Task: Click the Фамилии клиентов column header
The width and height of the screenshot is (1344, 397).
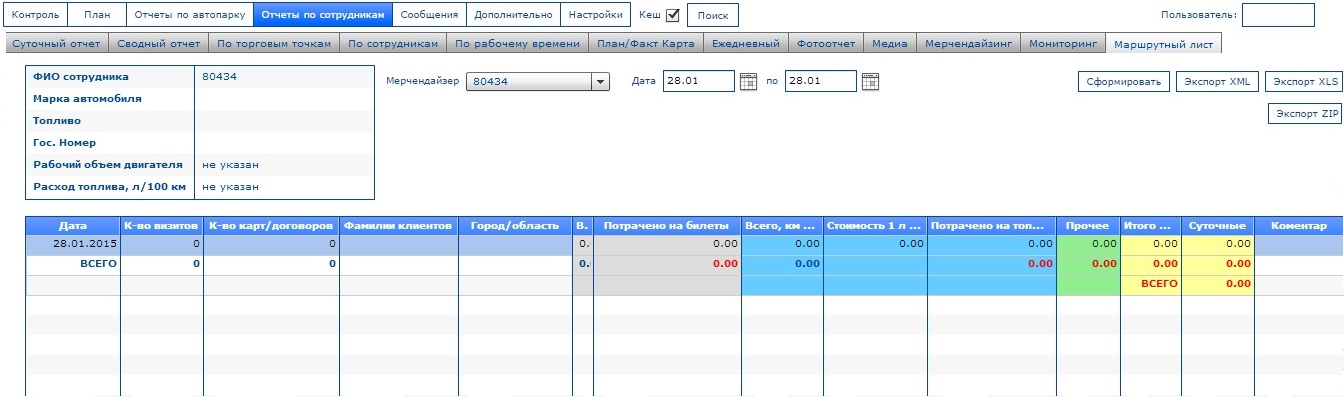Action: 399,226
